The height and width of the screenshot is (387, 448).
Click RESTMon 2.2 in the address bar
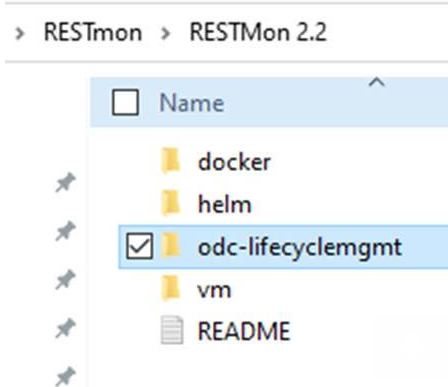pos(258,32)
